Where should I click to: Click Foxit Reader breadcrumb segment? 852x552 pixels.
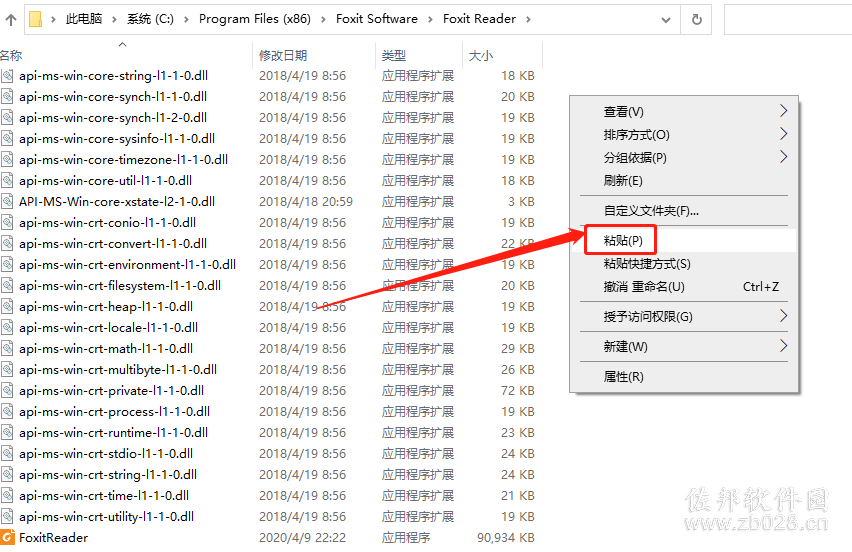[x=479, y=19]
